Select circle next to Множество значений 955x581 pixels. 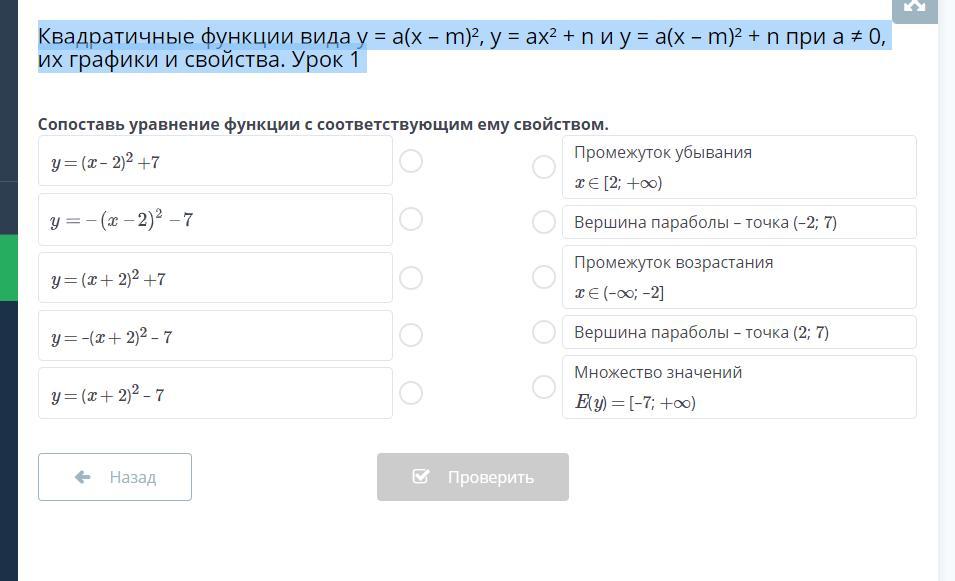544,387
